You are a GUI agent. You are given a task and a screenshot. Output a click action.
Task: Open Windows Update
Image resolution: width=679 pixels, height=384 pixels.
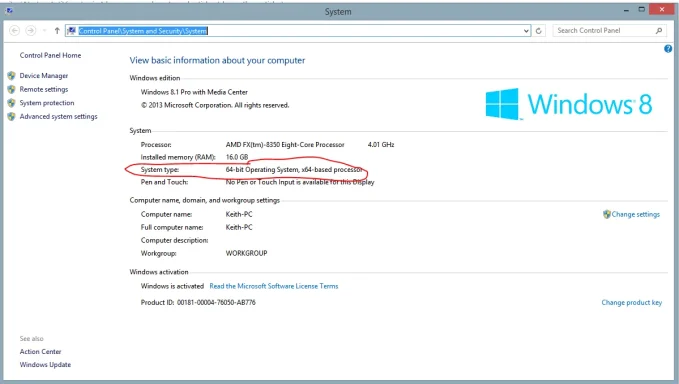pyautogui.click(x=45, y=365)
